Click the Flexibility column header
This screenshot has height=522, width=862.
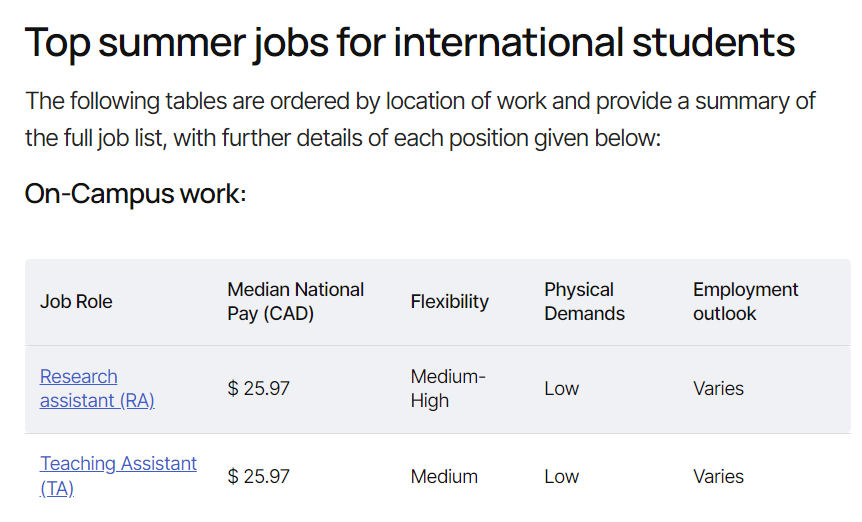click(449, 302)
